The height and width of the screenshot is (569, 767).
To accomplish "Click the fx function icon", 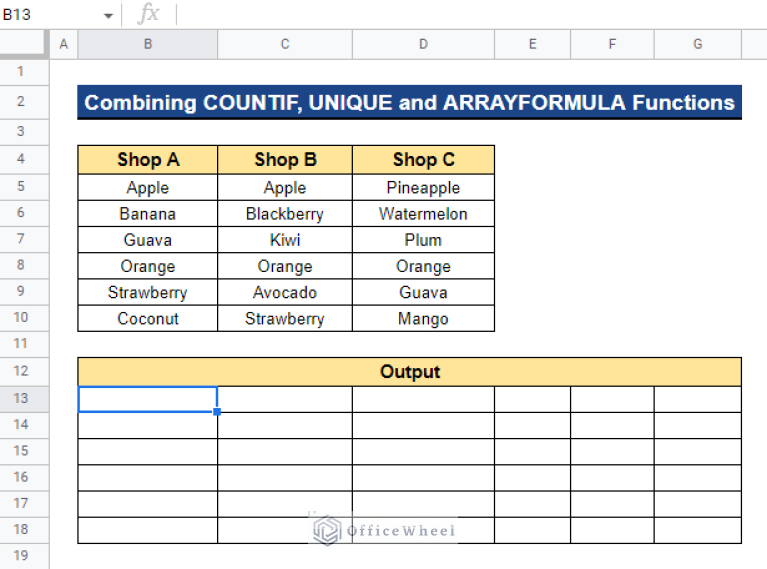I will [148, 14].
